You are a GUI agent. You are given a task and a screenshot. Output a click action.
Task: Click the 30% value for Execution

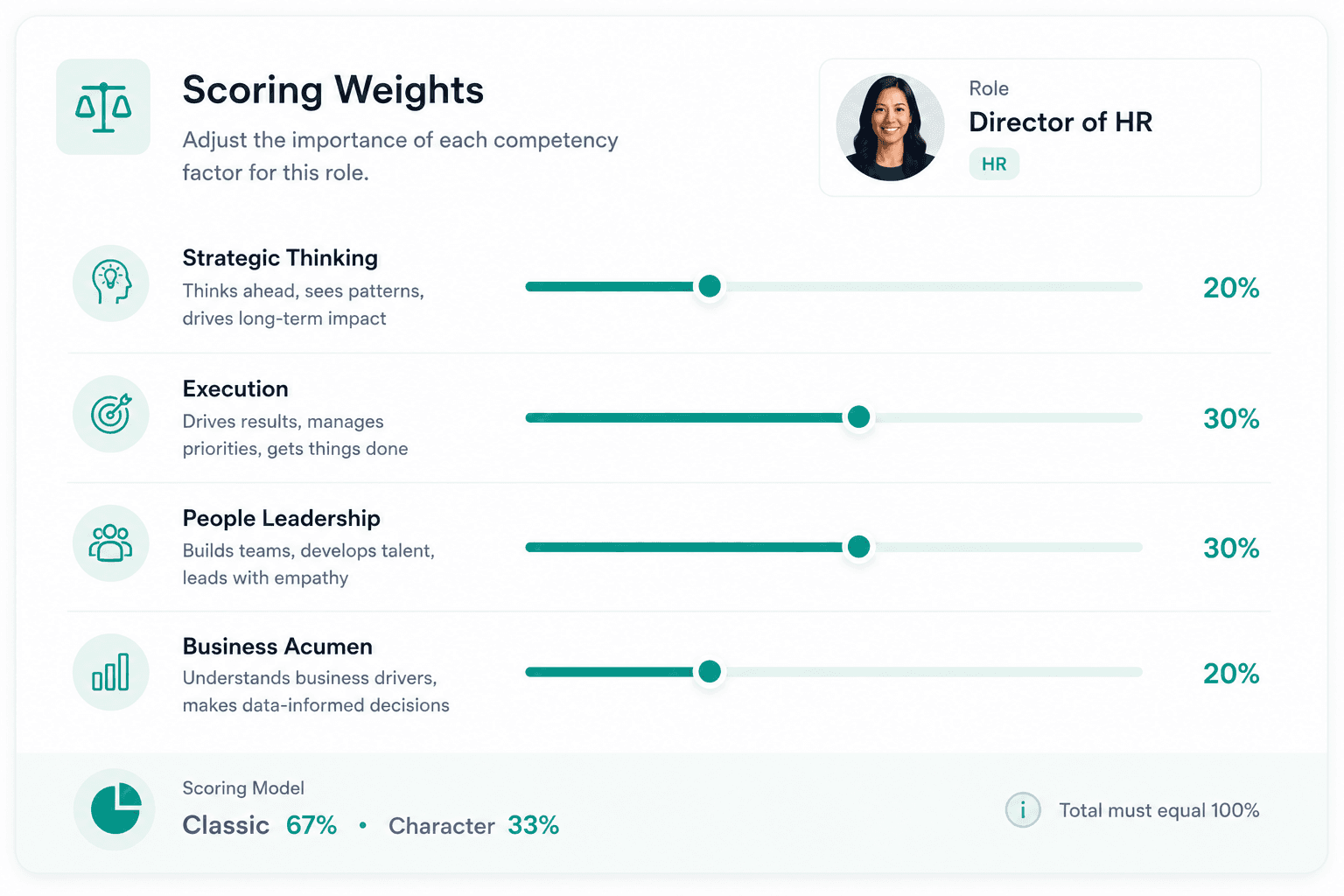click(1231, 419)
